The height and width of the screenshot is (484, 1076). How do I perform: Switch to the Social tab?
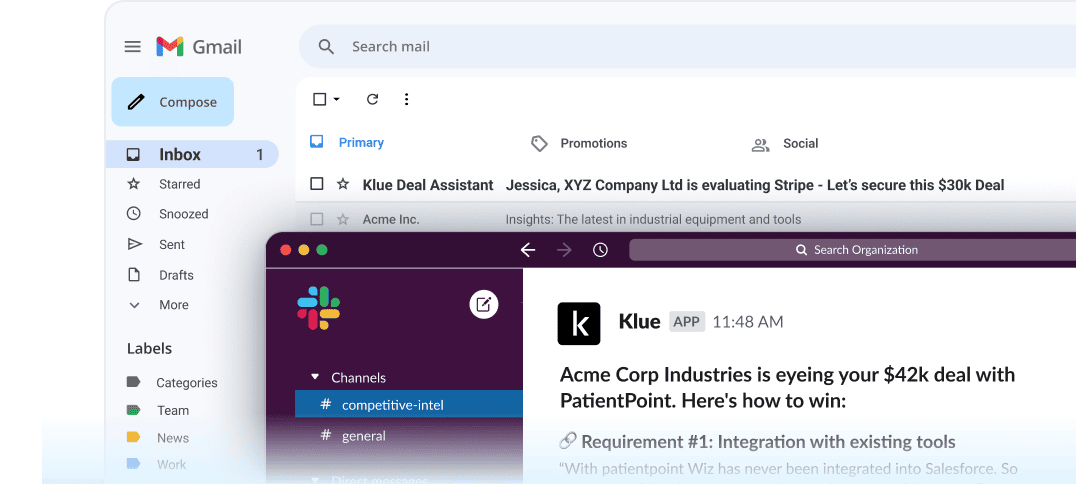pyautogui.click(x=785, y=144)
